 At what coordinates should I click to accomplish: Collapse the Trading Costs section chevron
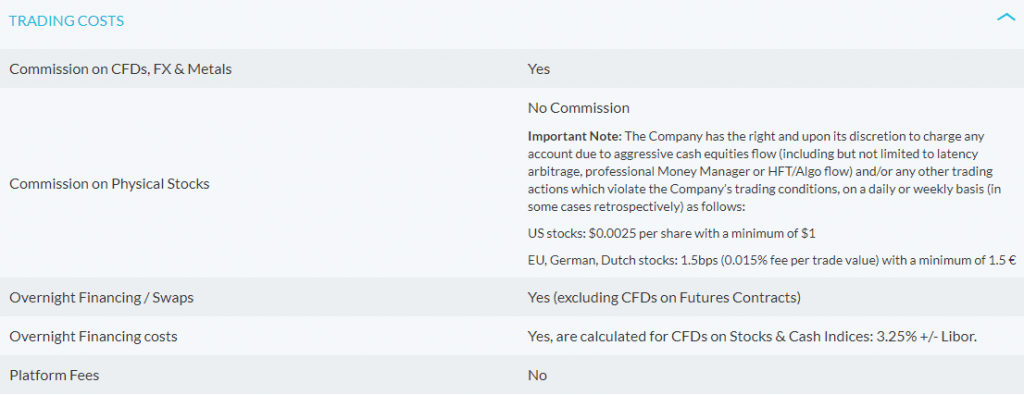tap(1006, 18)
